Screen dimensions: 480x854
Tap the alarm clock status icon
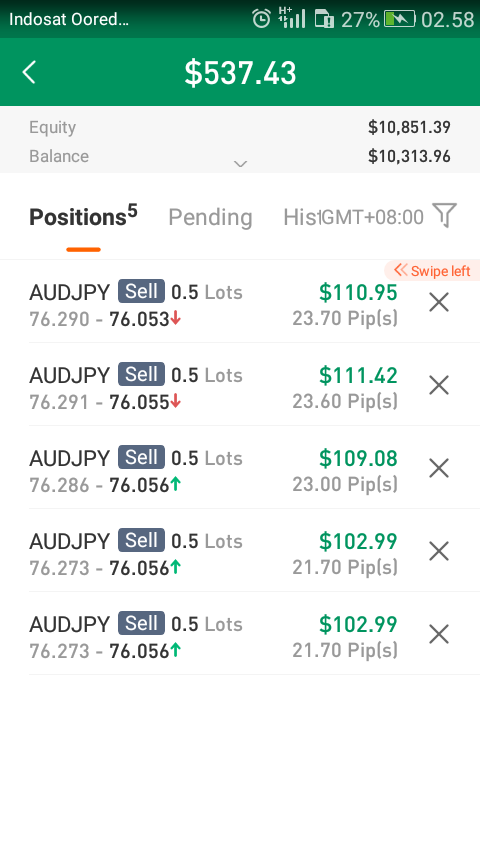click(262, 19)
